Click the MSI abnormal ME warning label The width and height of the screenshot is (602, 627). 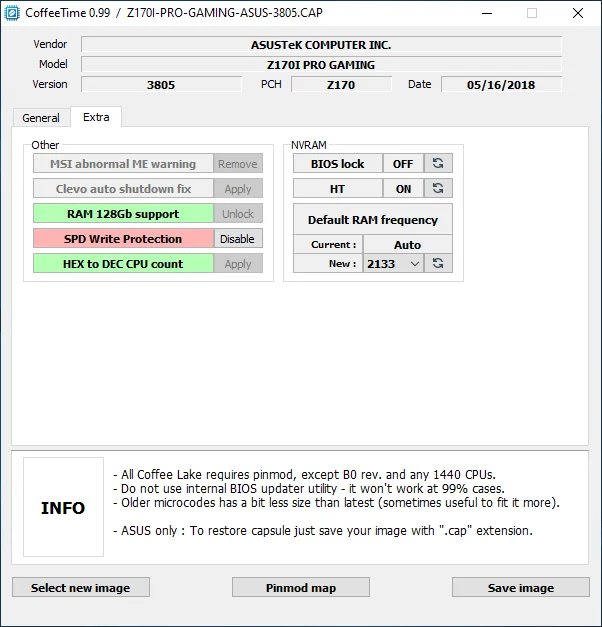(123, 164)
